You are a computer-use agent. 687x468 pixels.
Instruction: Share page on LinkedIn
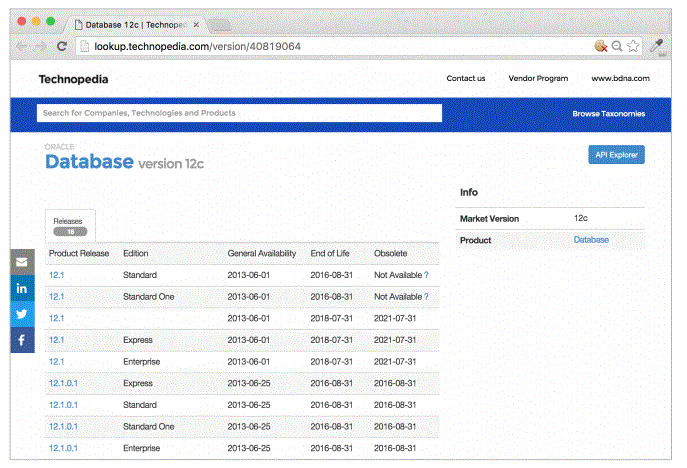point(22,288)
